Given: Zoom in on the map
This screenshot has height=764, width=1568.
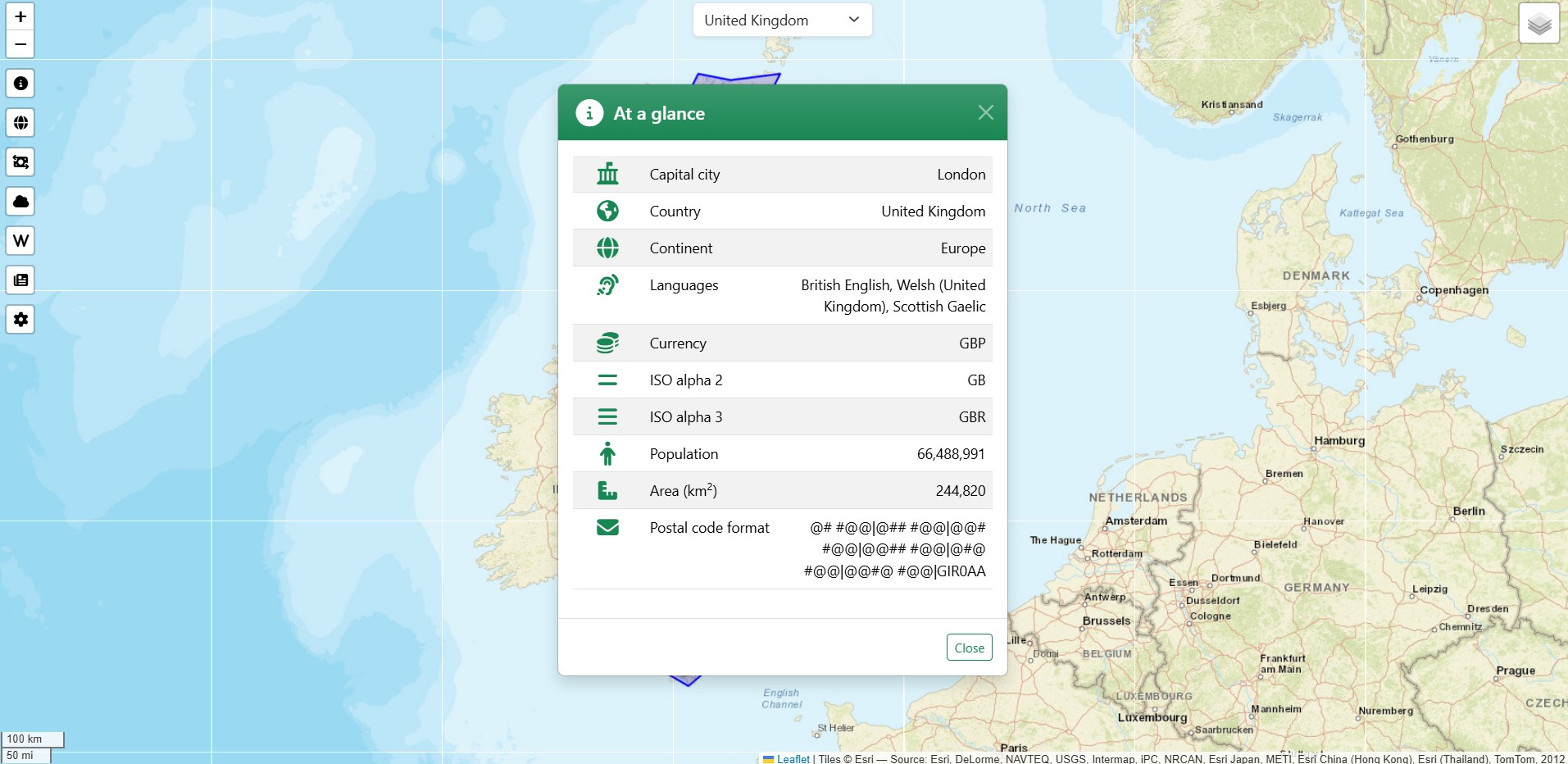Looking at the screenshot, I should click(x=20, y=17).
